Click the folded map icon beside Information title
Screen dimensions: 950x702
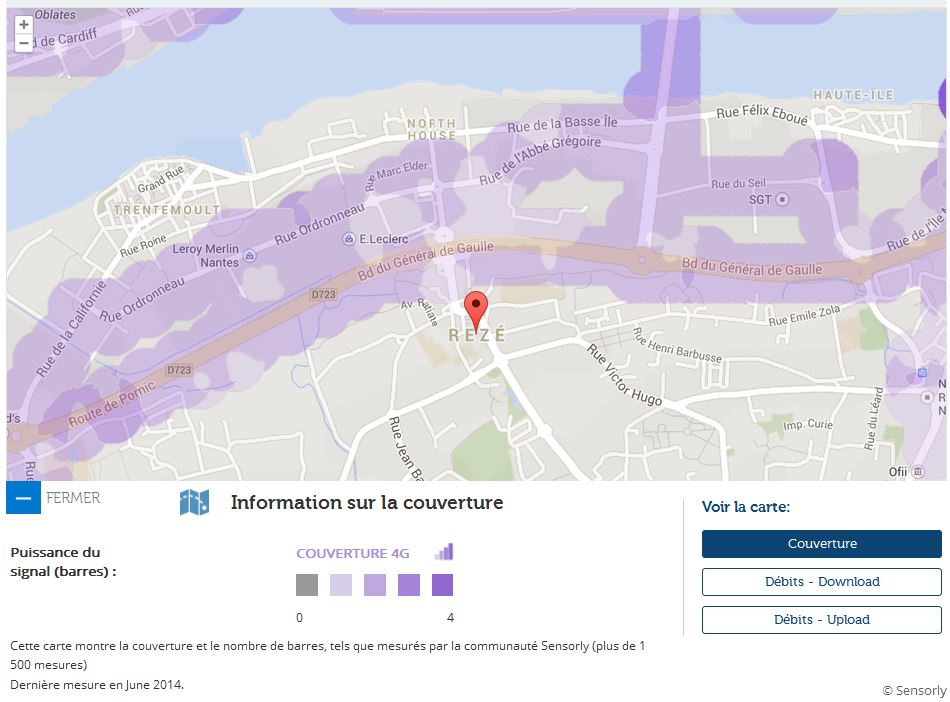[194, 502]
